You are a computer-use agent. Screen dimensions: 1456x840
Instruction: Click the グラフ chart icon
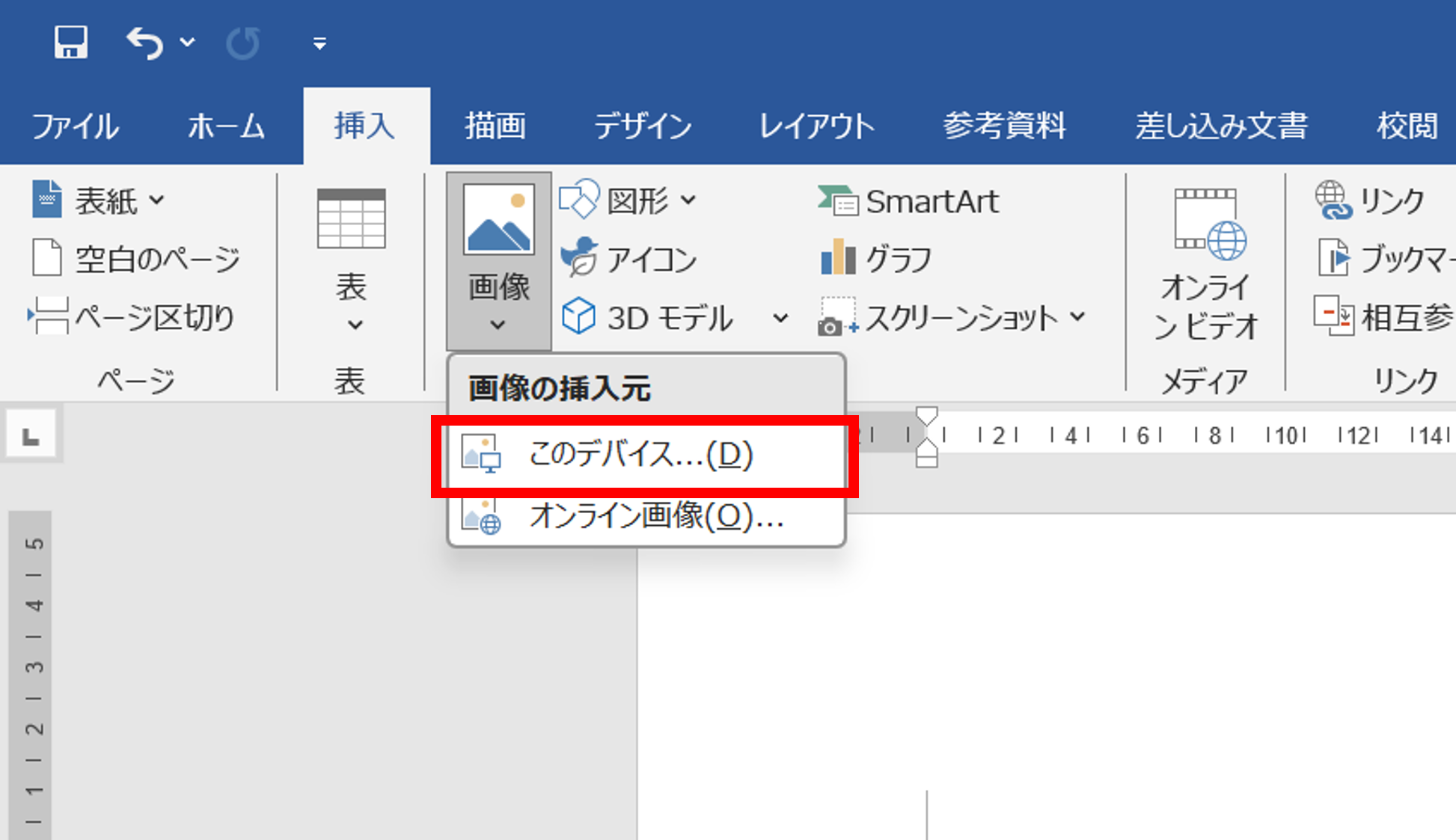[838, 257]
